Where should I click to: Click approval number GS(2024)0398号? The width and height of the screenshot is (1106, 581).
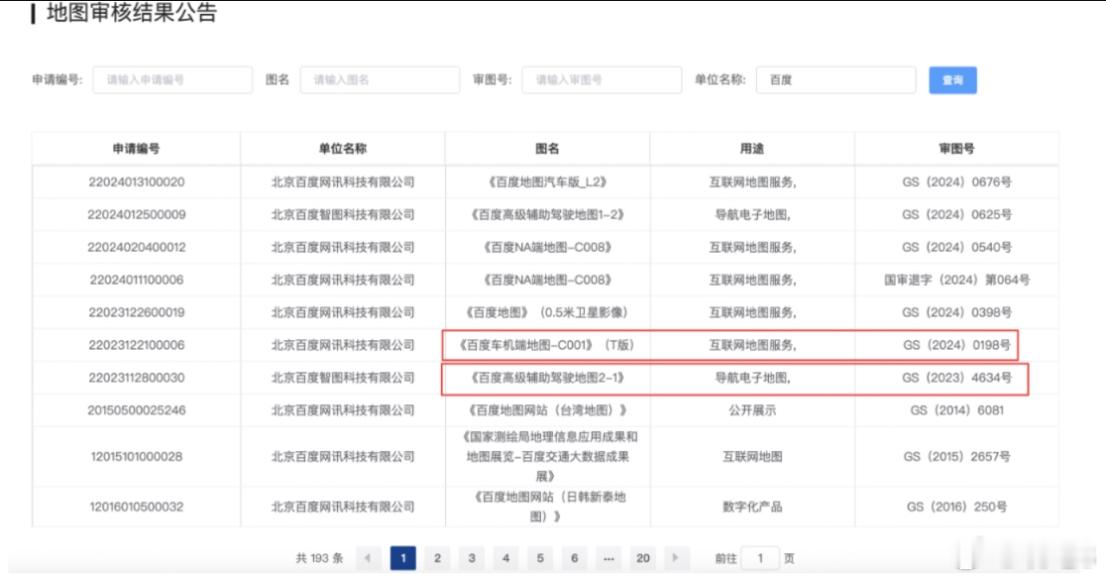(956, 312)
